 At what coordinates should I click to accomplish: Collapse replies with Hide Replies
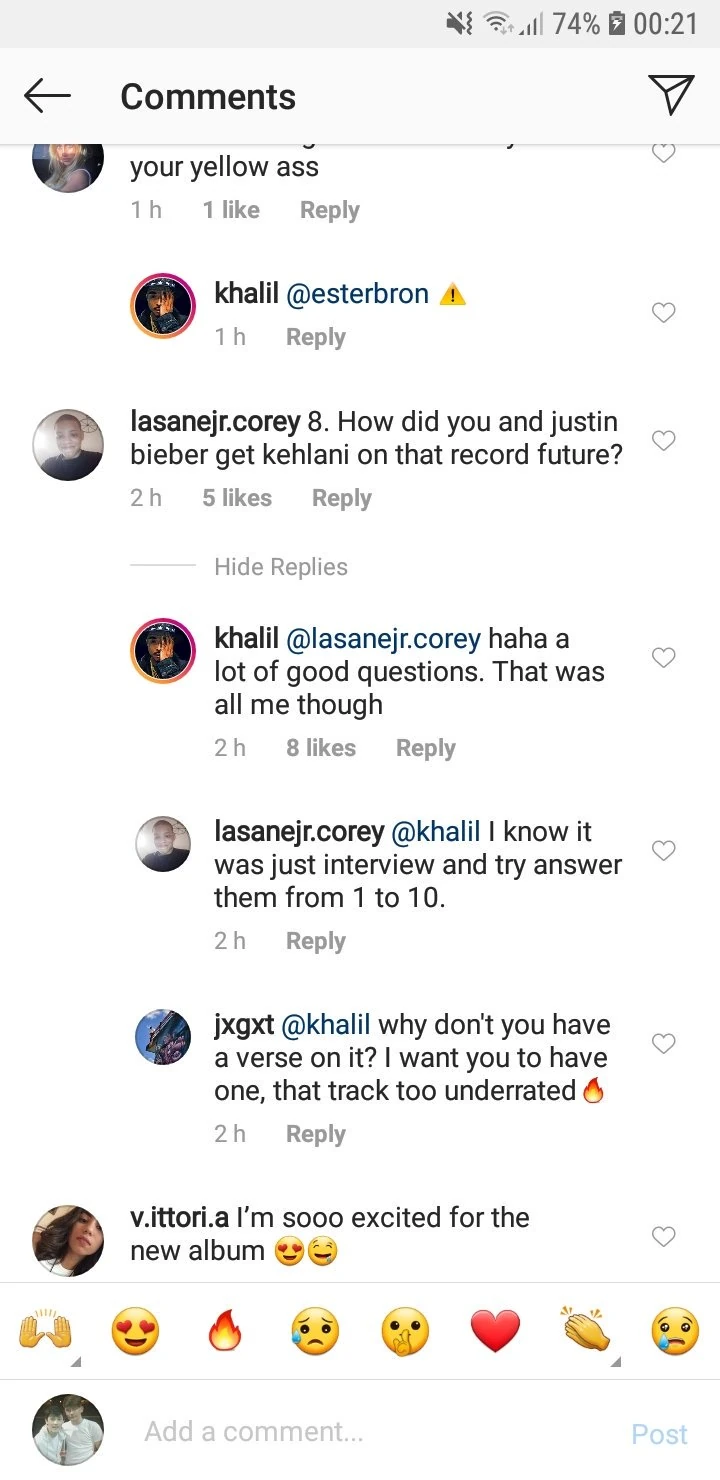[x=280, y=567]
